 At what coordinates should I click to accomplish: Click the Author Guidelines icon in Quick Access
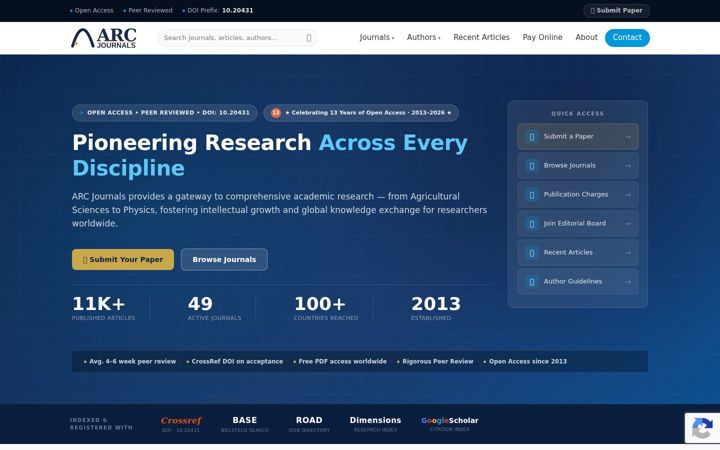coord(532,281)
